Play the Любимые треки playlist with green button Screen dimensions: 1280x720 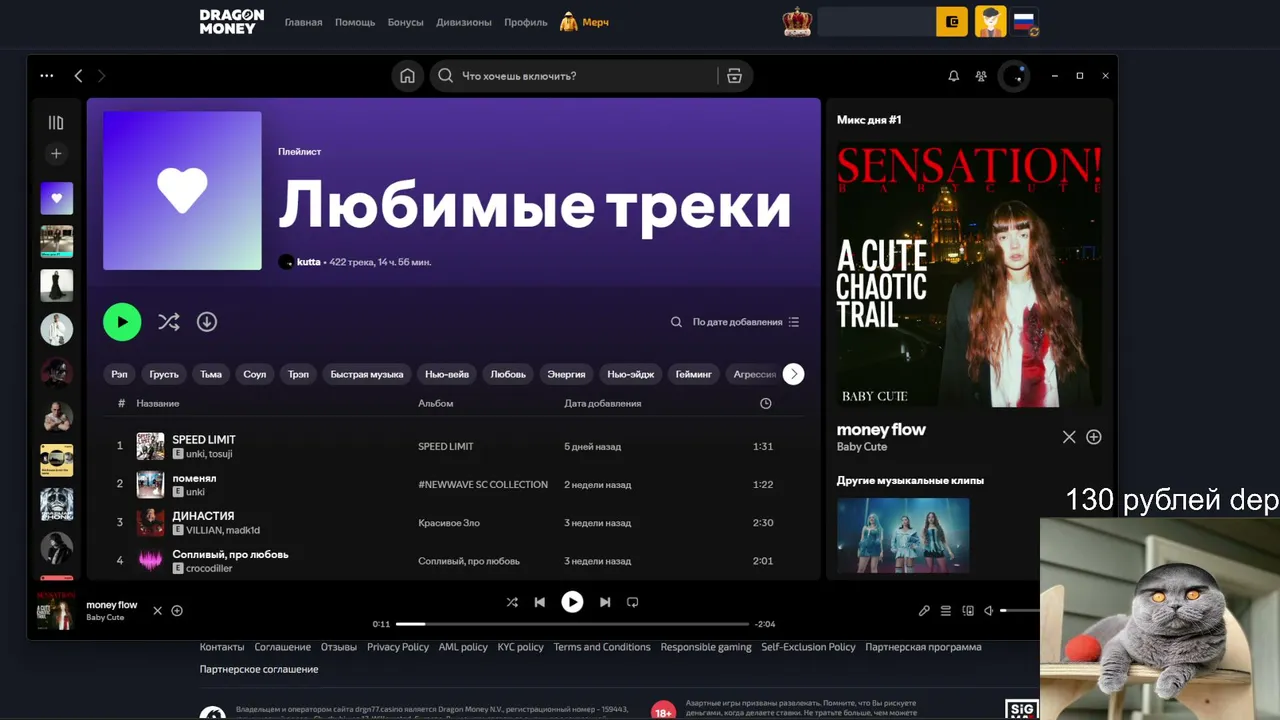coord(122,322)
